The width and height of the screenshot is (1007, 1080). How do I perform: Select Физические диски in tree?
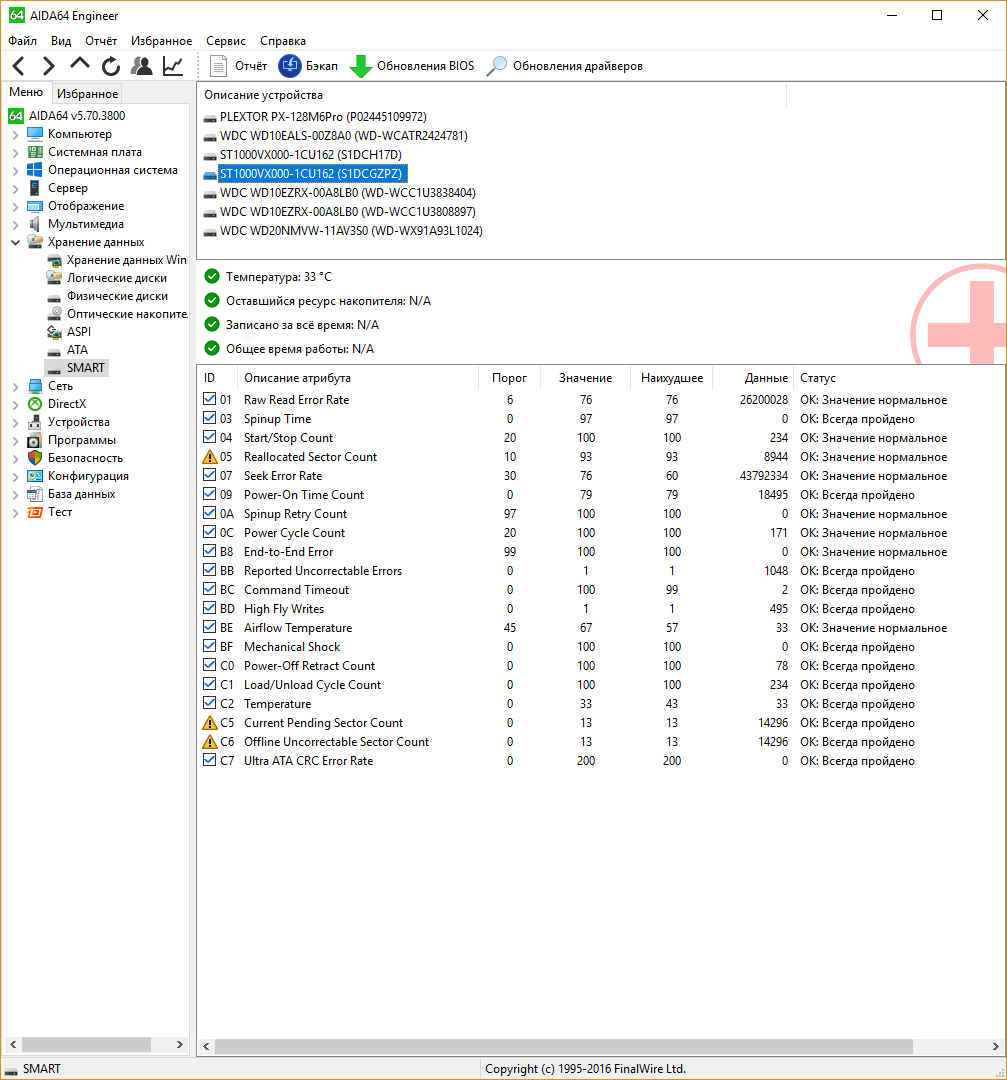pos(117,295)
